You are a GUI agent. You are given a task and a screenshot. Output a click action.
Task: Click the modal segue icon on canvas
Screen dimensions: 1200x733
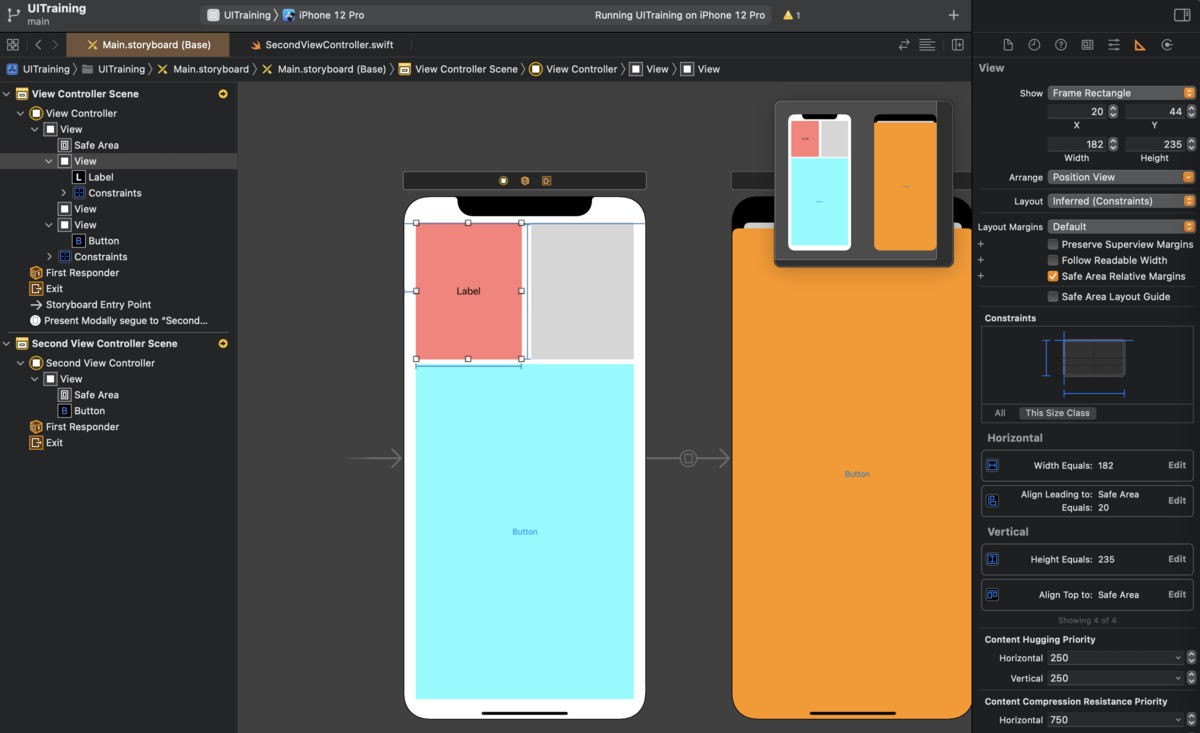(x=688, y=459)
